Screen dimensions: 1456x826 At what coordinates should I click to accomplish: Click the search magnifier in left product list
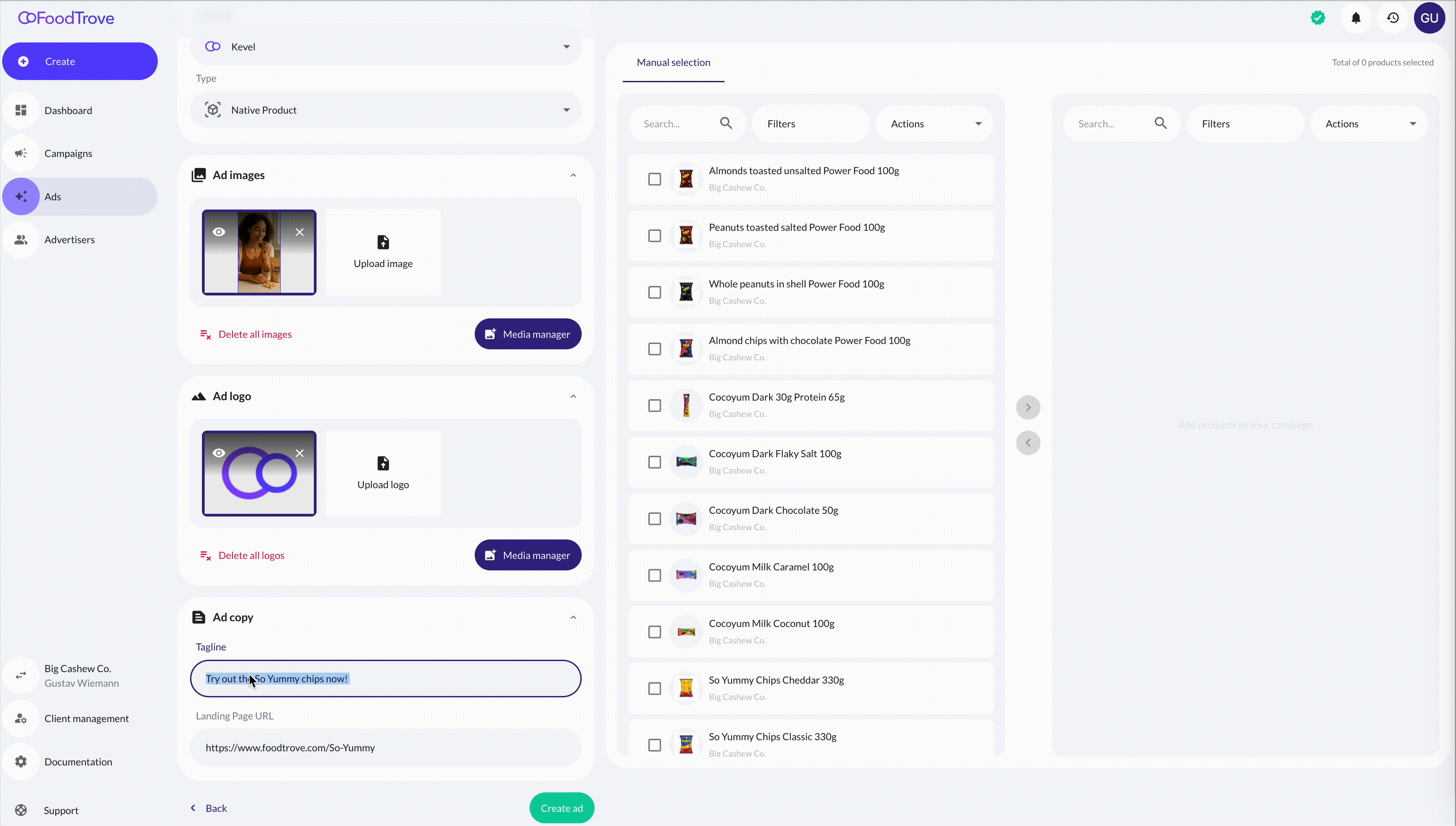726,123
